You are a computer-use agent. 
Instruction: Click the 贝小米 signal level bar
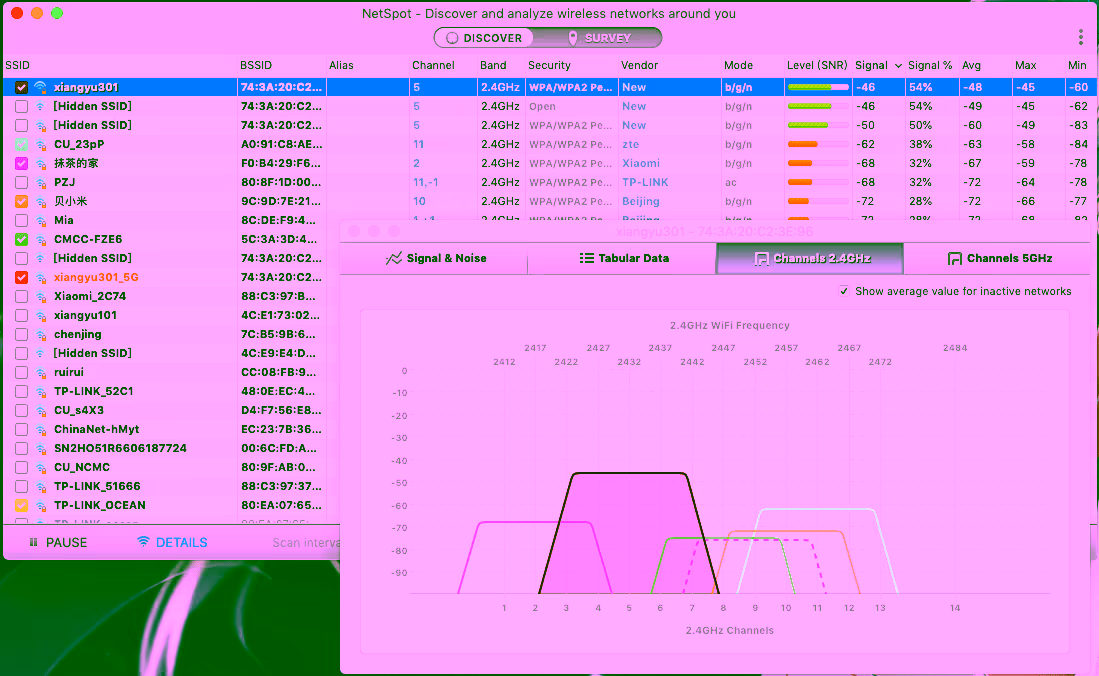[x=818, y=201]
